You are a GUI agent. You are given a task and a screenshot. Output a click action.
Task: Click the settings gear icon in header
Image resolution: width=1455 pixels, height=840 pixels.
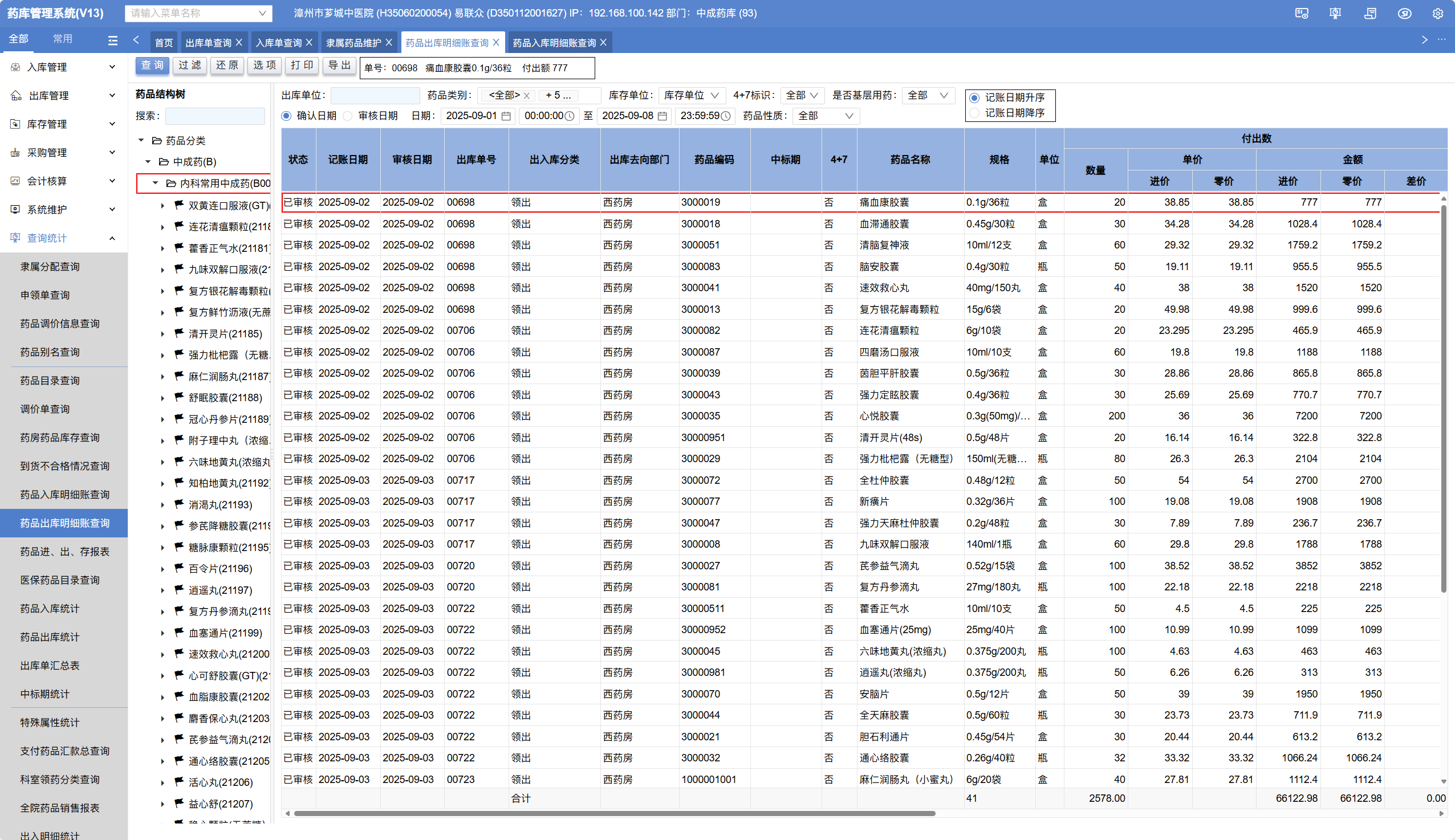[1437, 13]
